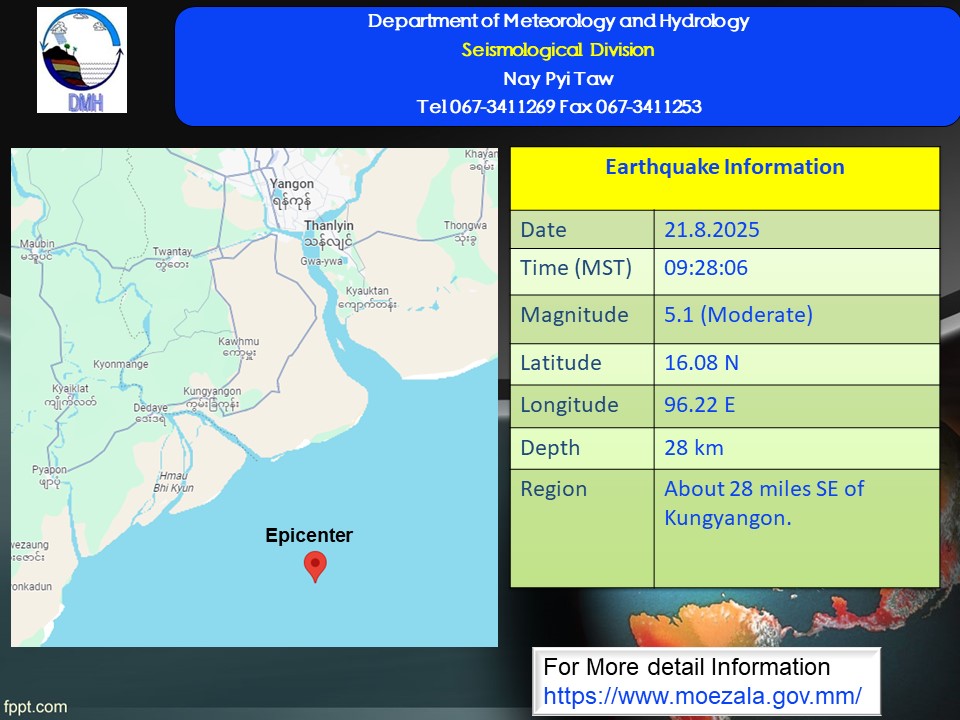Select the Tel and Fax number line
960x720 pixels.
pyautogui.click(x=558, y=107)
